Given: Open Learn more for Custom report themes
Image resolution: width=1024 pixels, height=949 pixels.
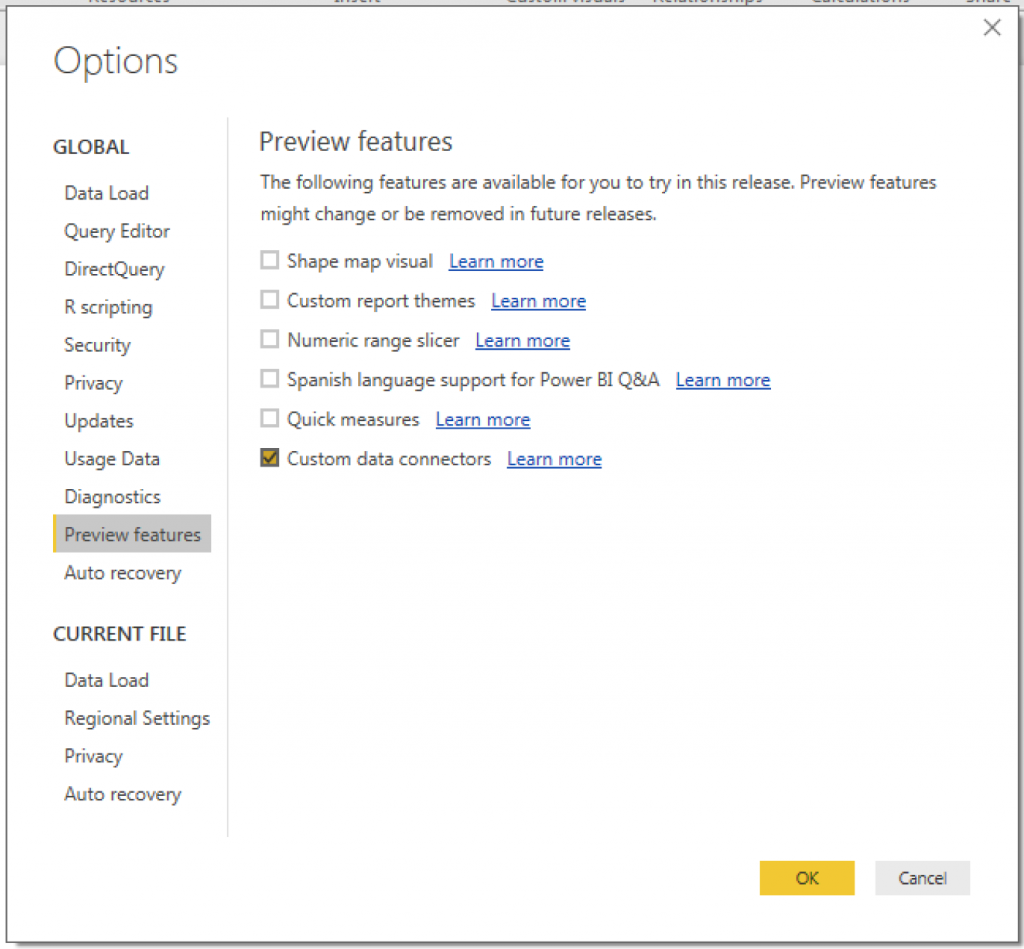Looking at the screenshot, I should point(538,301).
